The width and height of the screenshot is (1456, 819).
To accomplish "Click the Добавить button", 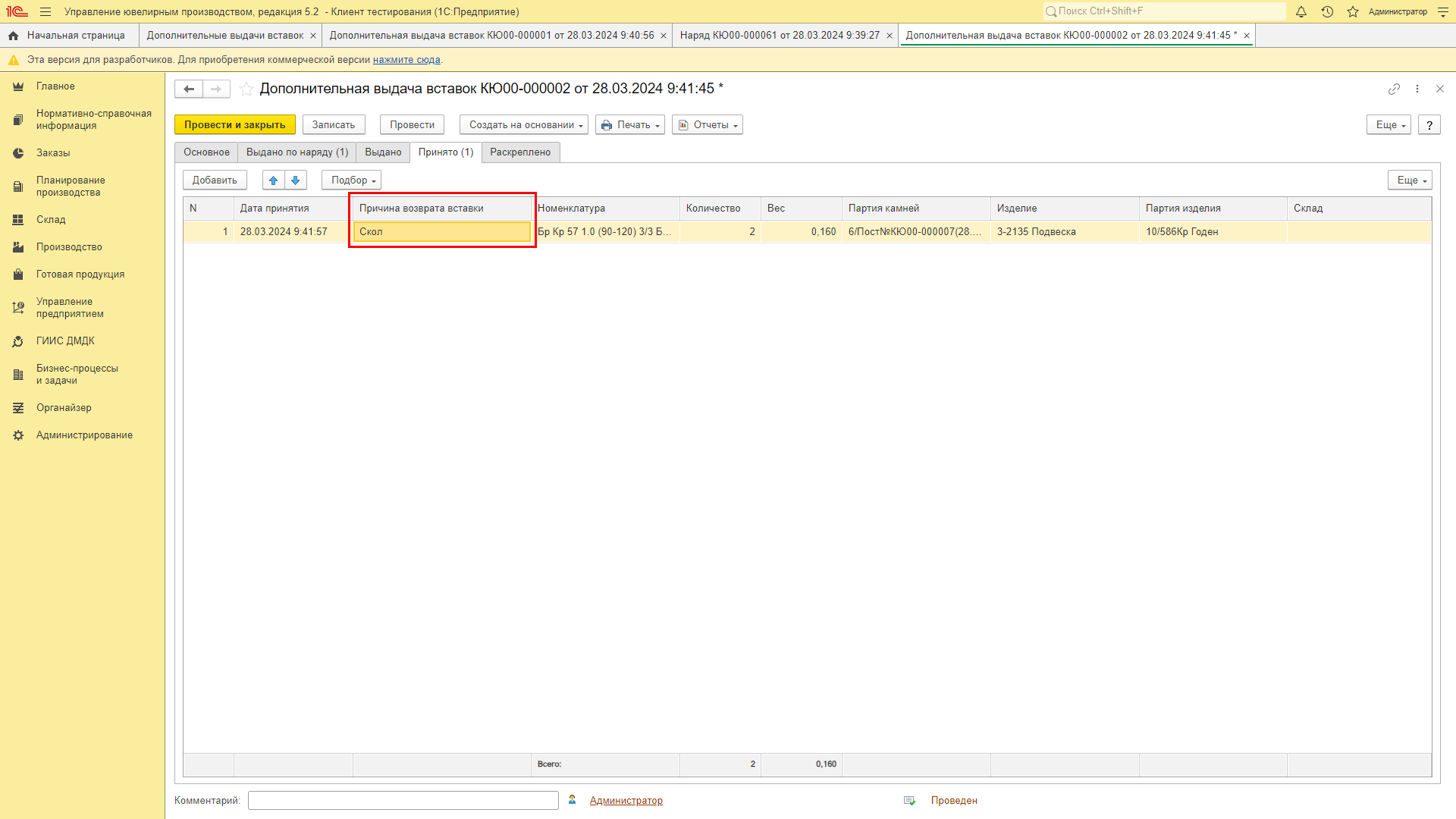I will pyautogui.click(x=215, y=180).
